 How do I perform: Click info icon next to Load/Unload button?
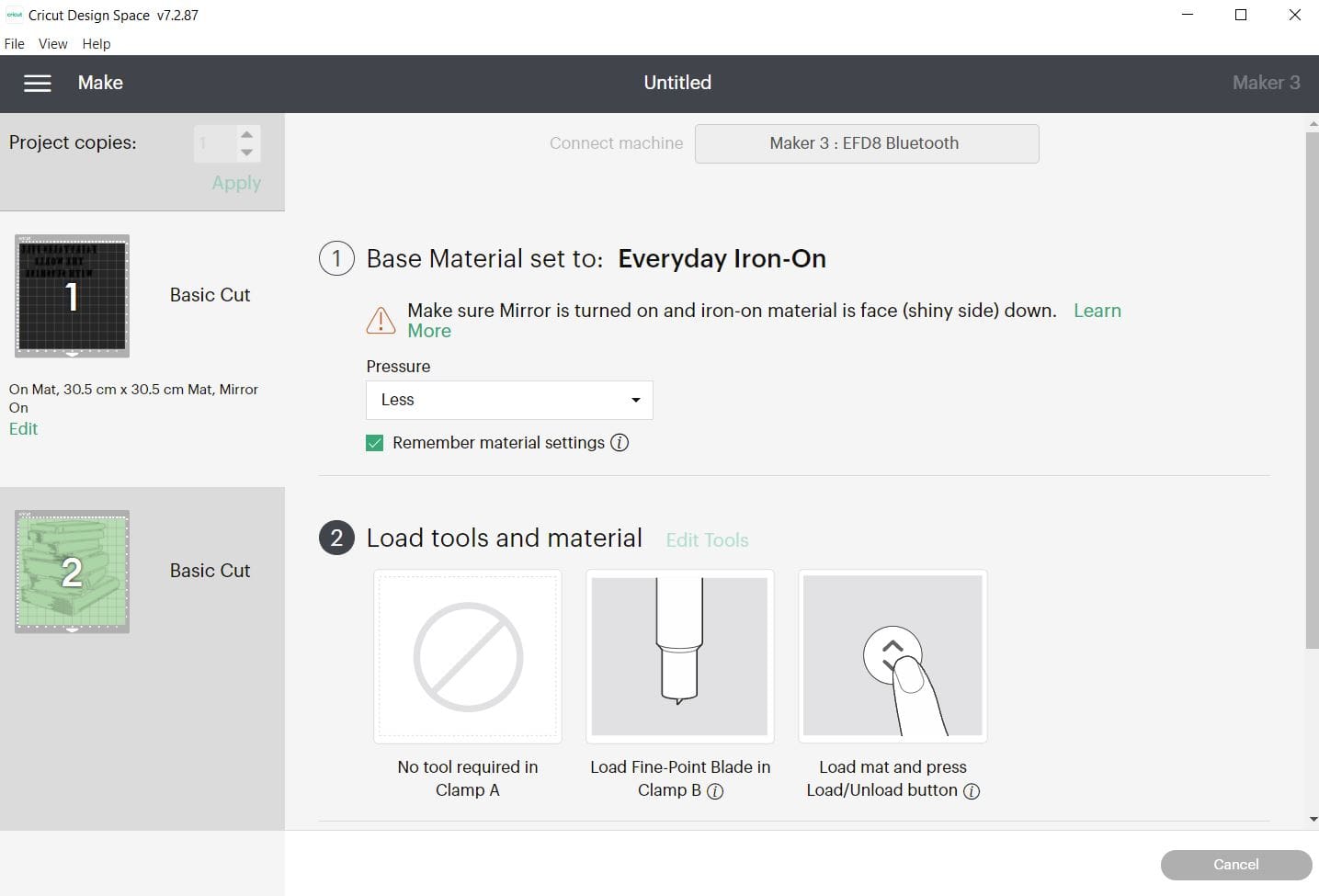click(971, 791)
